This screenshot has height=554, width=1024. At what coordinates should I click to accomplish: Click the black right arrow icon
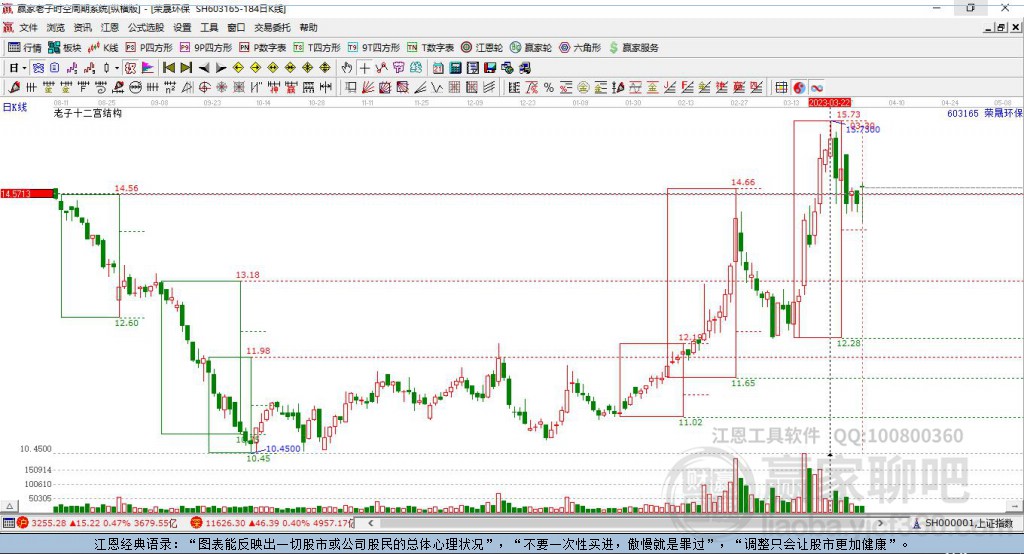(x=221, y=68)
